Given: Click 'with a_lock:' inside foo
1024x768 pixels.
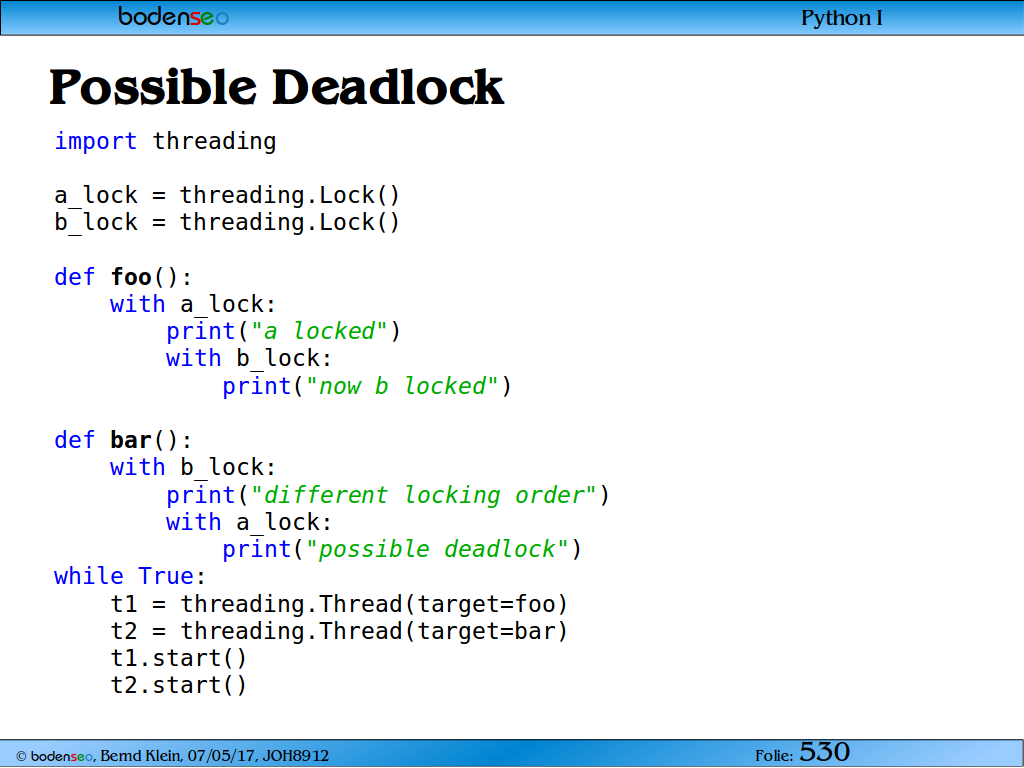Looking at the screenshot, I should [193, 304].
